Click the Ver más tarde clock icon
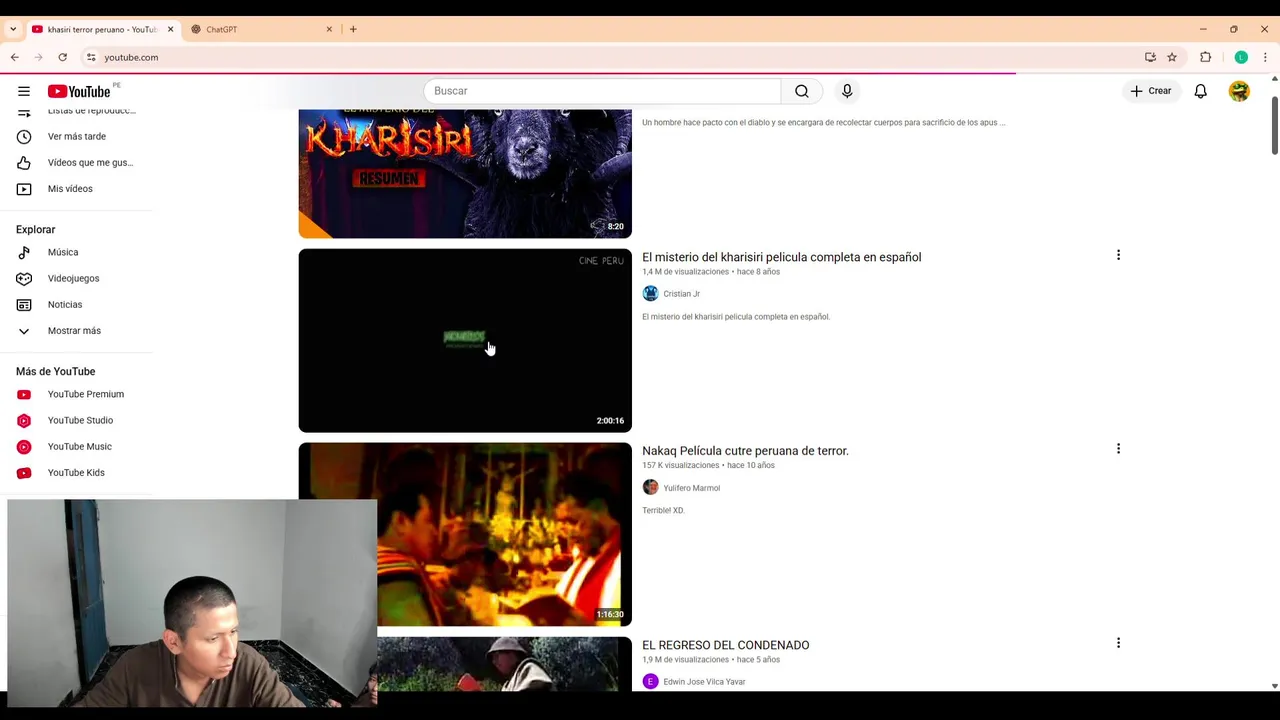The height and width of the screenshot is (720, 1280). [x=24, y=136]
